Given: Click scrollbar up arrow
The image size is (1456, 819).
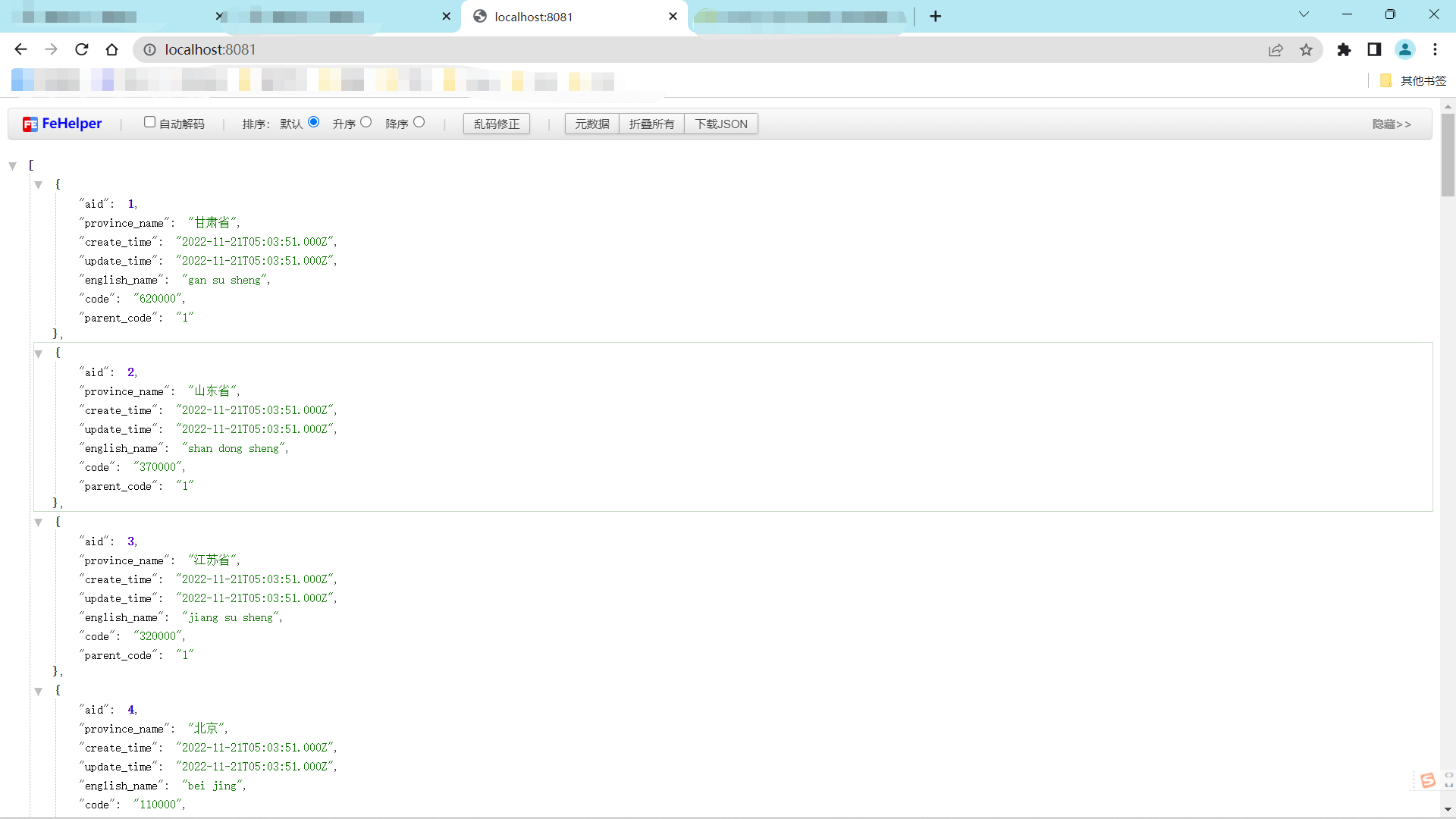Looking at the screenshot, I should (1448, 106).
